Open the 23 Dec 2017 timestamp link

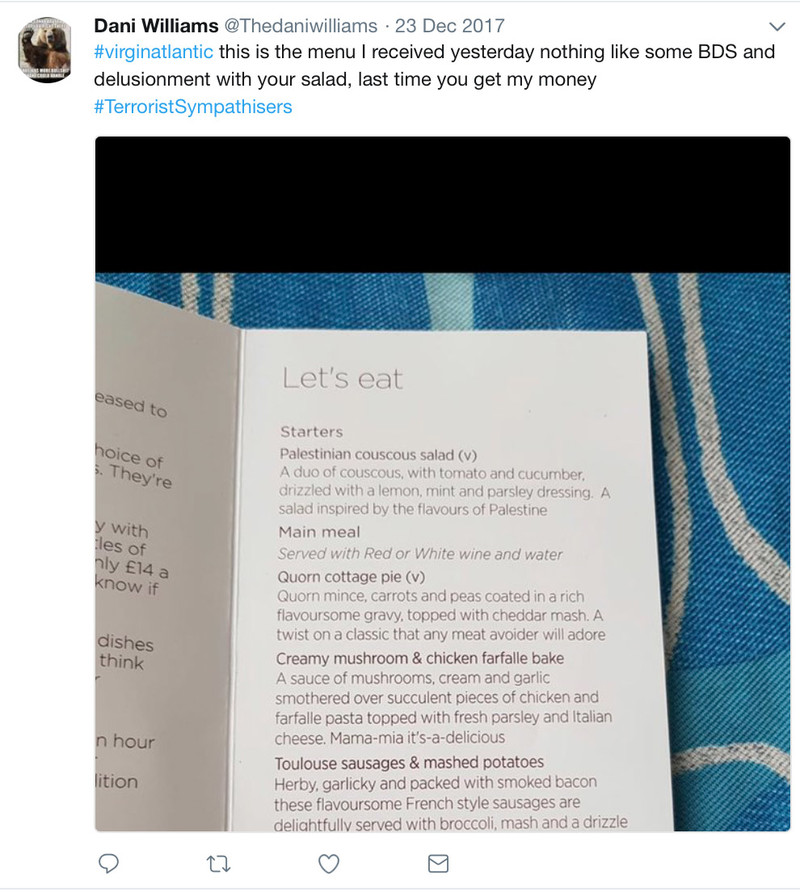pos(450,26)
